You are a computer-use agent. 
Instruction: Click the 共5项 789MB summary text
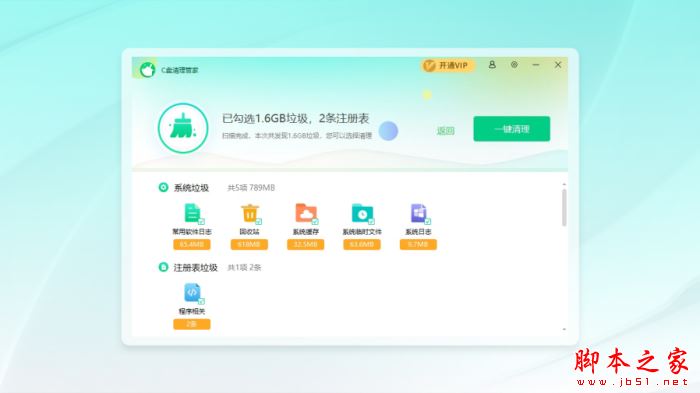pyautogui.click(x=251, y=188)
